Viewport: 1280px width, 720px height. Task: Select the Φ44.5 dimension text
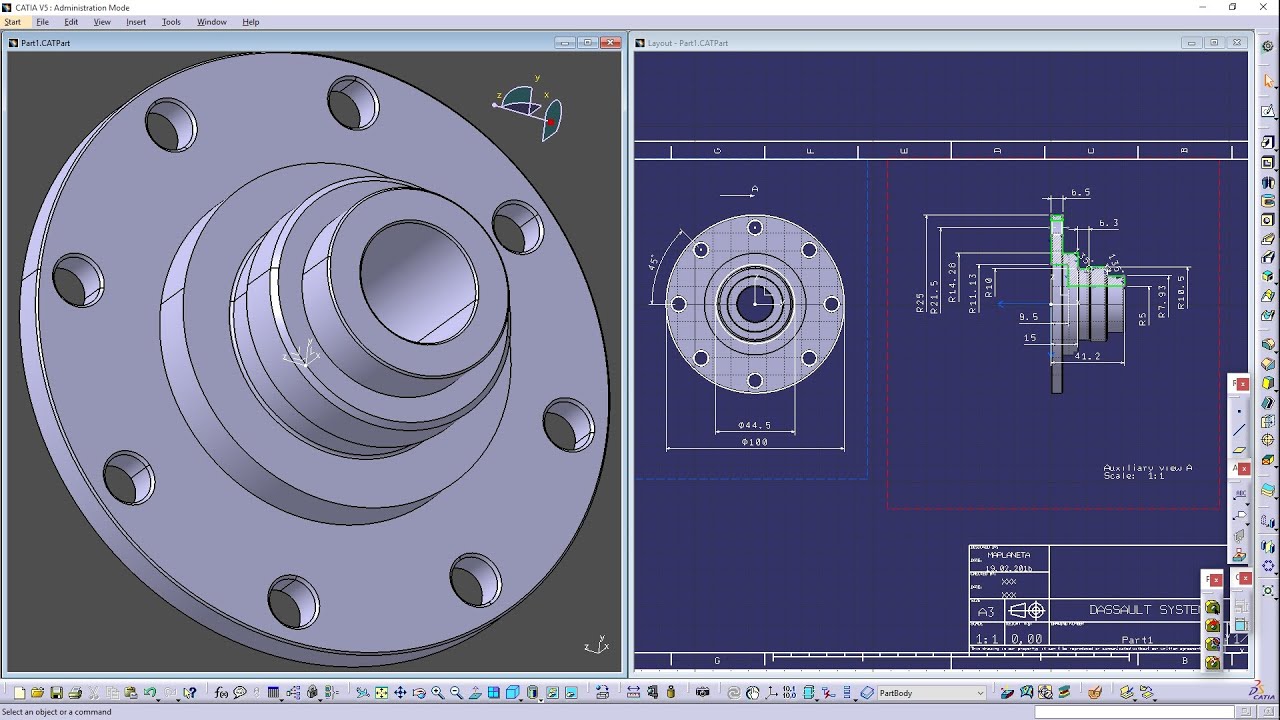[754, 426]
